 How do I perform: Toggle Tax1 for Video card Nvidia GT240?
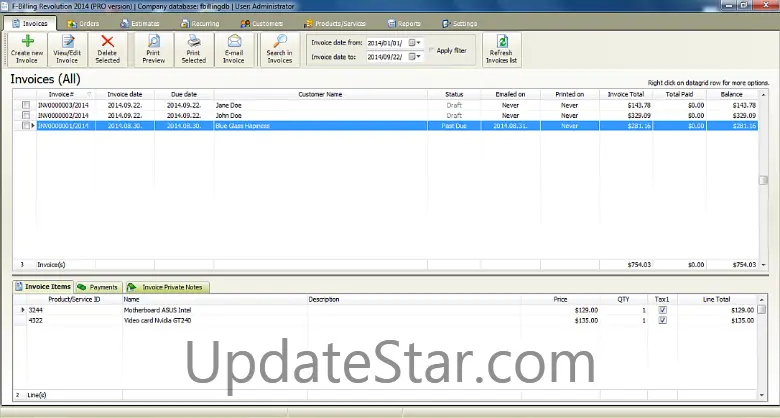662,320
